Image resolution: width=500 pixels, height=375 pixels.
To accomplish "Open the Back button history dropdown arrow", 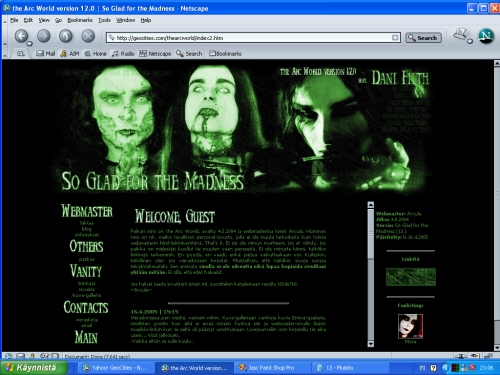I will pyautogui.click(x=29, y=44).
